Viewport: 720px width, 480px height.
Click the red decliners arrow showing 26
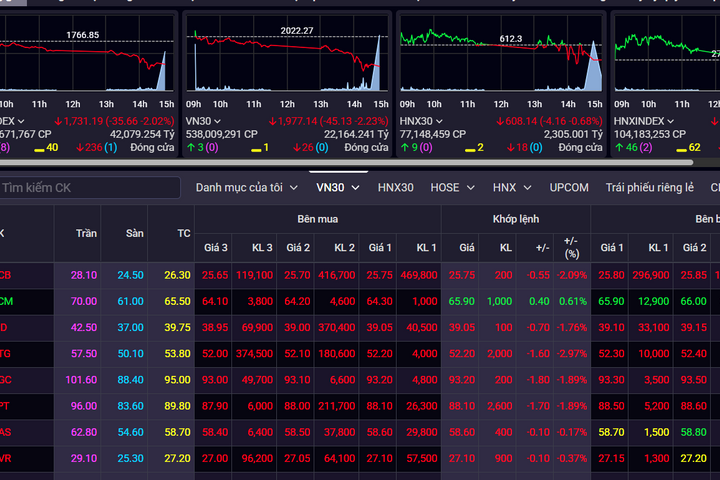pyautogui.click(x=300, y=148)
